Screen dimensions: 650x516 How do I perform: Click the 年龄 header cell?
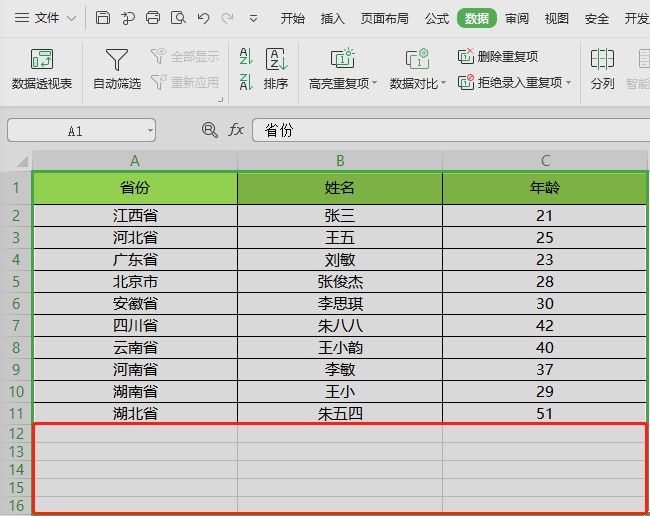545,188
